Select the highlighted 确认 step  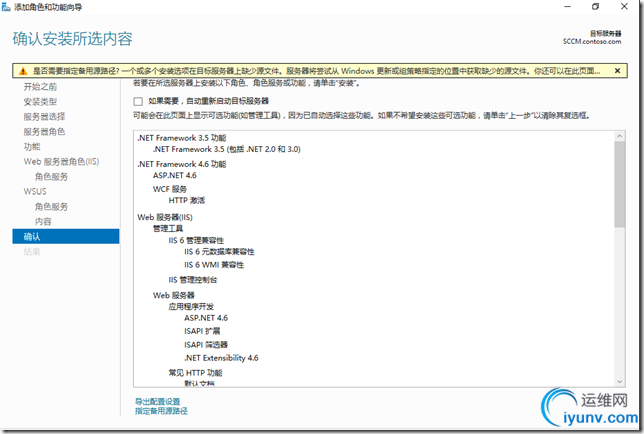[66, 237]
